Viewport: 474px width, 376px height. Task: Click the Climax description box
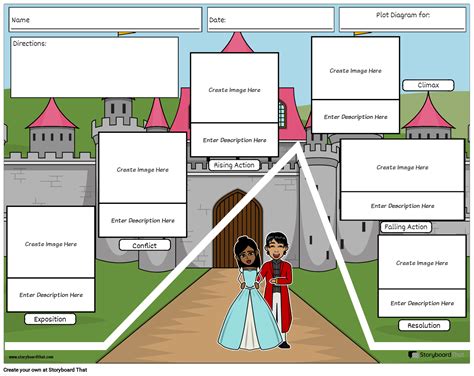pyautogui.click(x=356, y=117)
